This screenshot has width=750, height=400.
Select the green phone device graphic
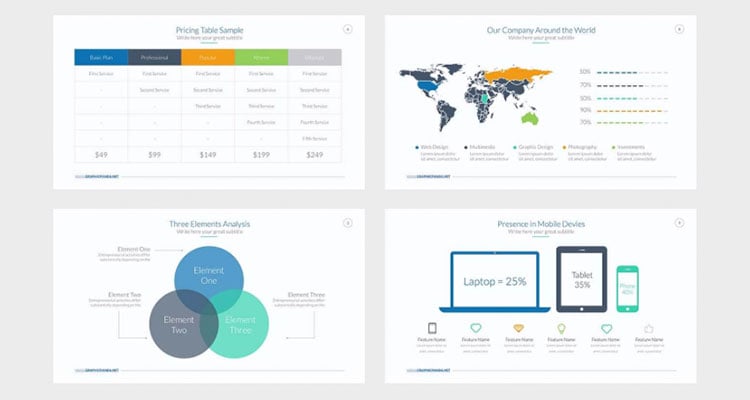(627, 287)
